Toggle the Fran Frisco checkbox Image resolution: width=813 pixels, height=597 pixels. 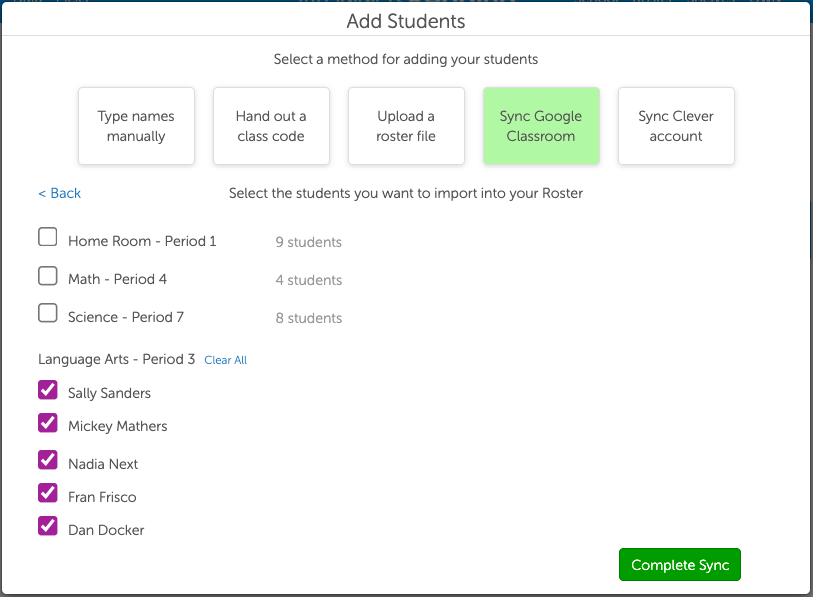tap(47, 492)
